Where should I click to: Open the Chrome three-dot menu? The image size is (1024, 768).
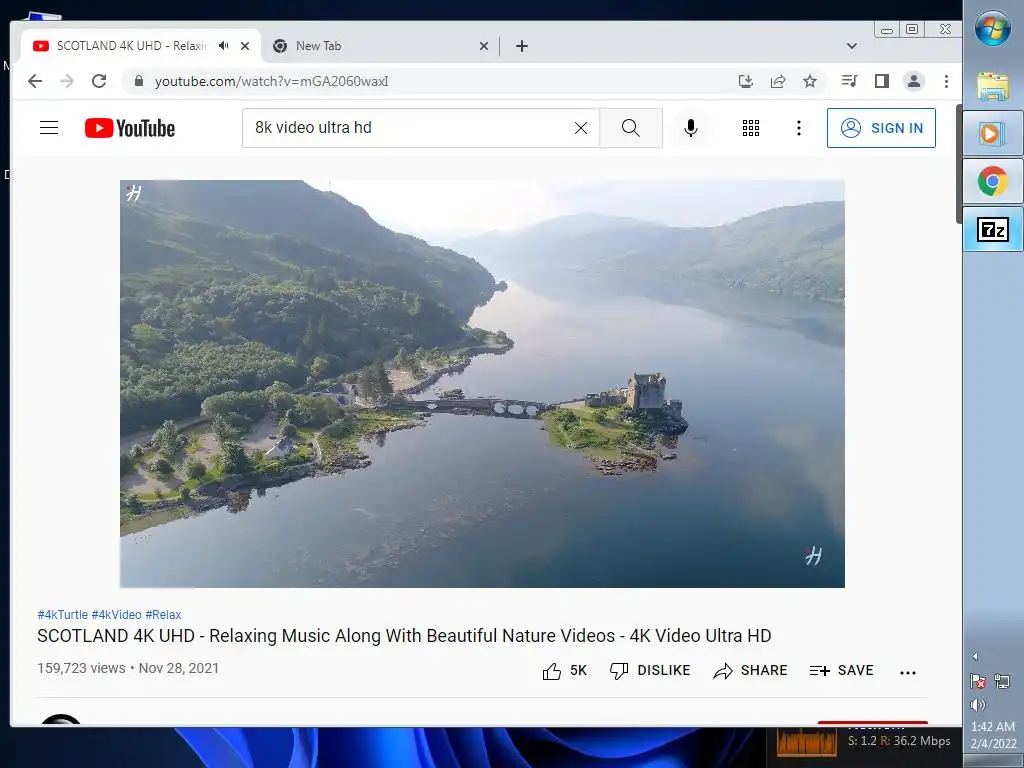pyautogui.click(x=946, y=81)
